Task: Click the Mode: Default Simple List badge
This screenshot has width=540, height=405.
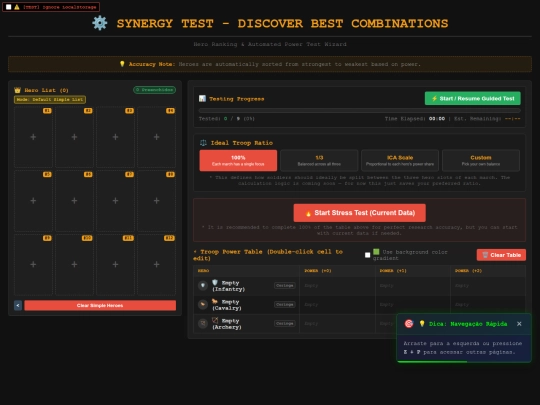Action: click(x=50, y=100)
